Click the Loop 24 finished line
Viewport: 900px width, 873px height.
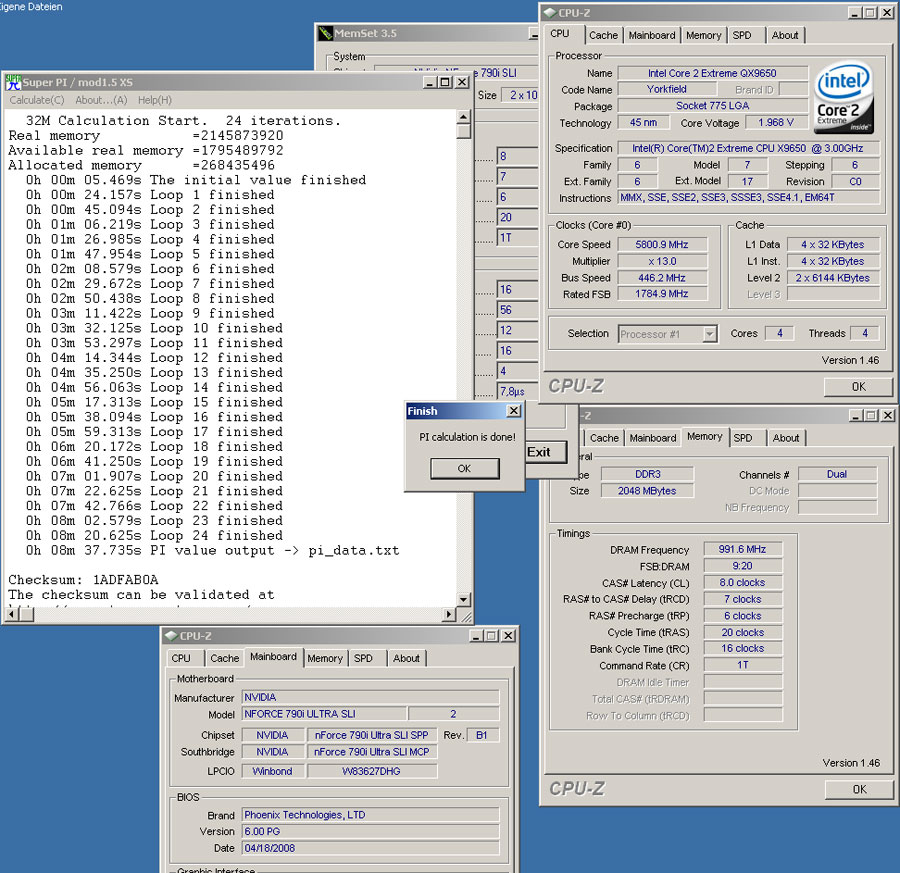pyautogui.click(x=154, y=536)
